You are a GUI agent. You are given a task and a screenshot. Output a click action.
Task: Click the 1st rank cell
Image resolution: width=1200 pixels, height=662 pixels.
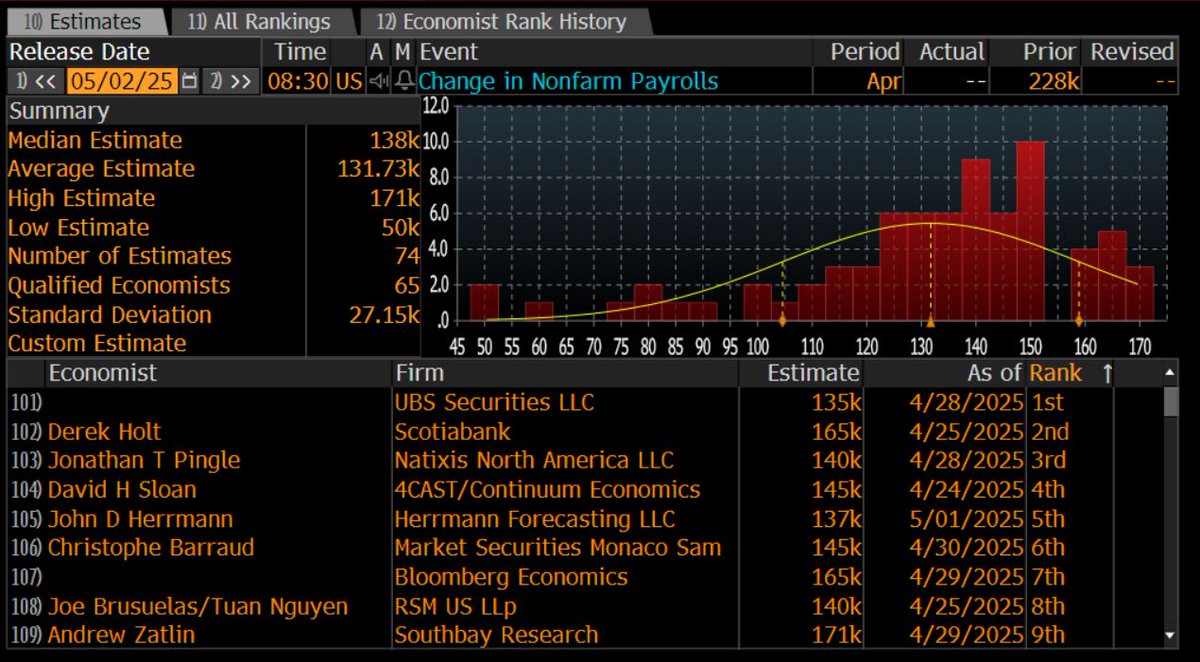[x=1047, y=403]
